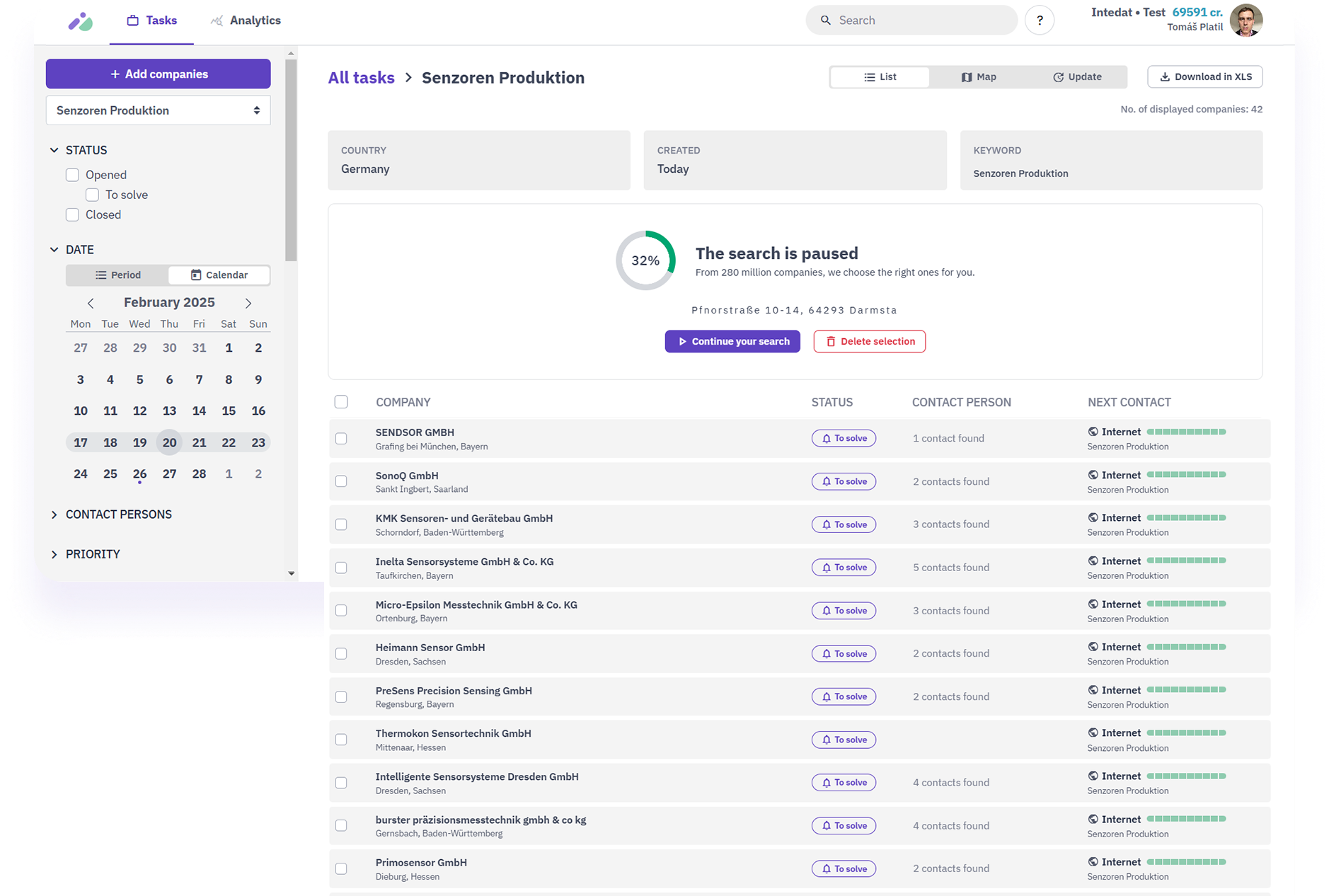
Task: Select the SENDSOR GMBH row checkbox
Action: coord(341,439)
